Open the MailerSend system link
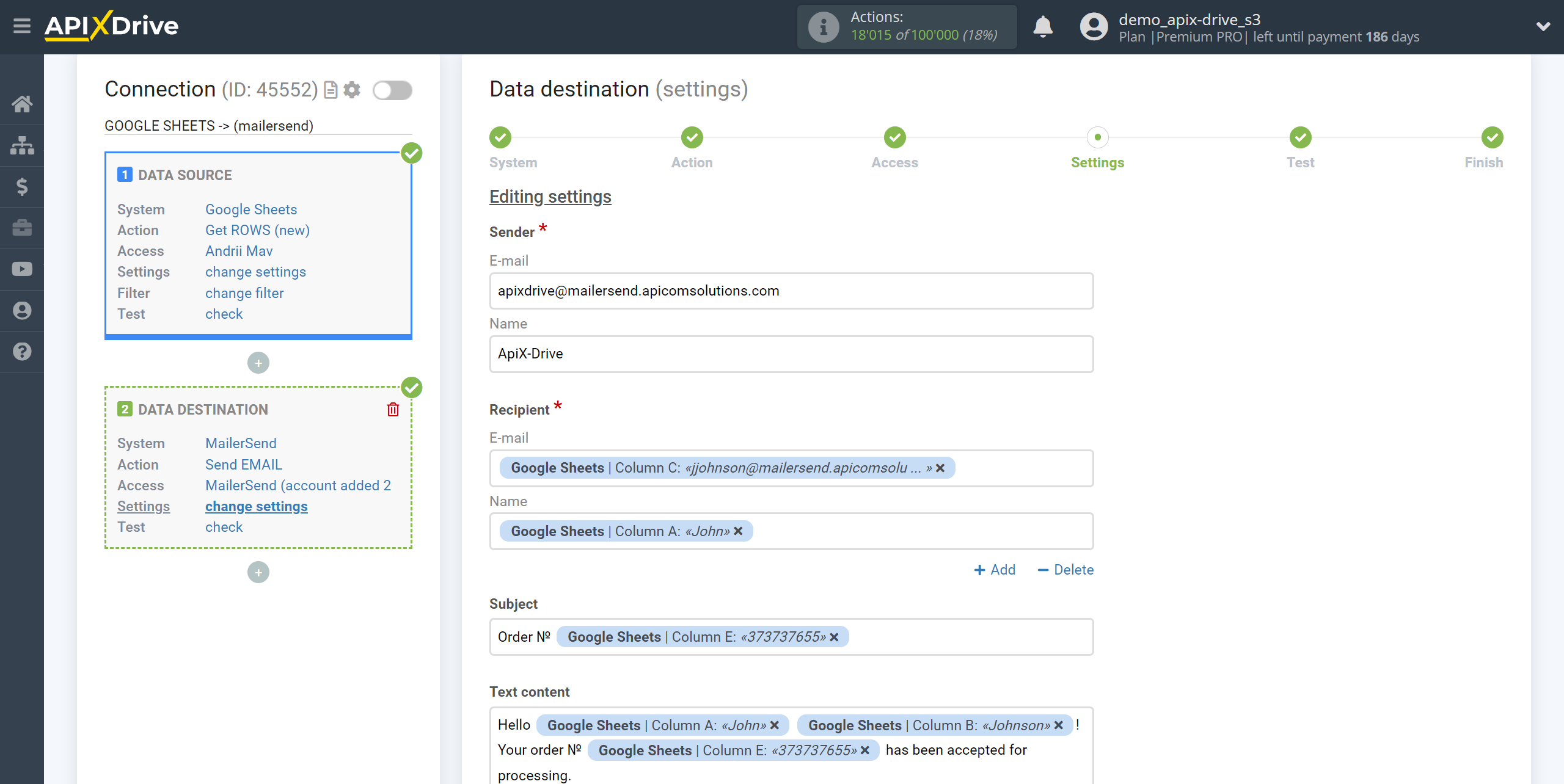This screenshot has height=784, width=1564. [241, 443]
